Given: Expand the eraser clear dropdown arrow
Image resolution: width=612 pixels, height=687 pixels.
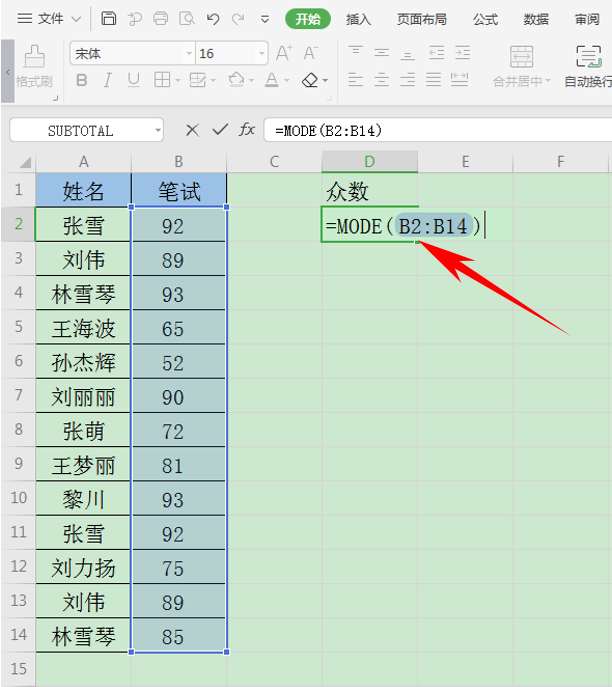Looking at the screenshot, I should 325,81.
